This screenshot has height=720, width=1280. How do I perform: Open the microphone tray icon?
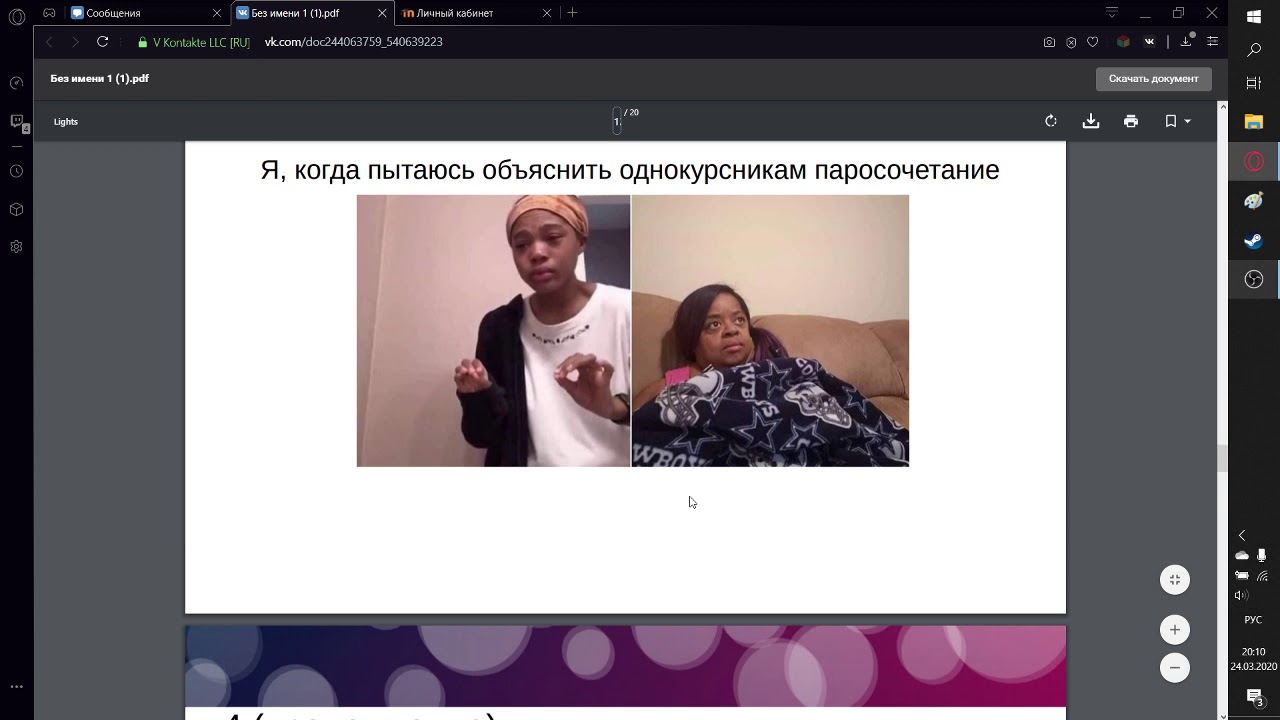(x=1262, y=555)
